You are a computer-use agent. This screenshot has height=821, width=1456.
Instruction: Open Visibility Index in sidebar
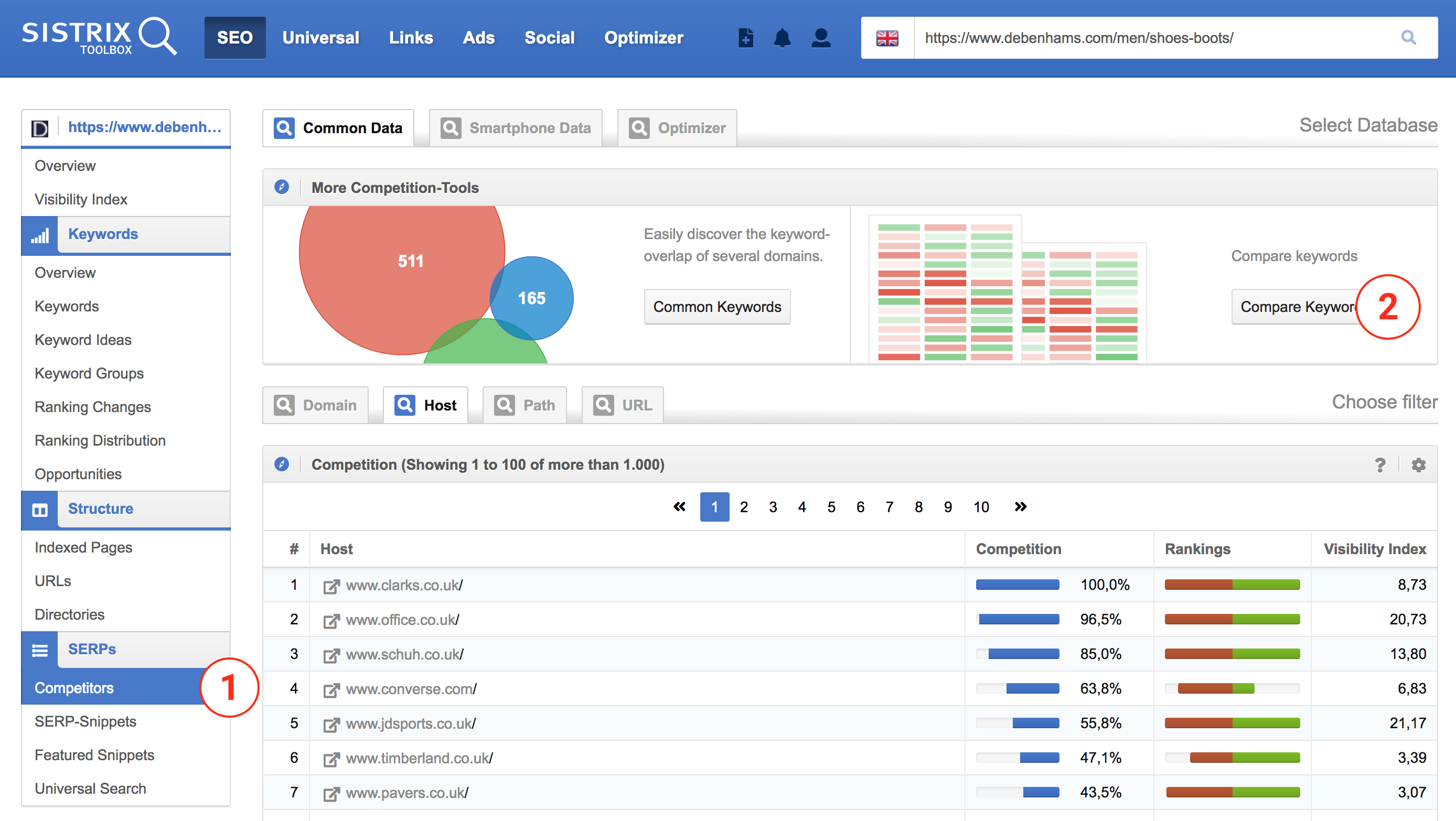(81, 199)
